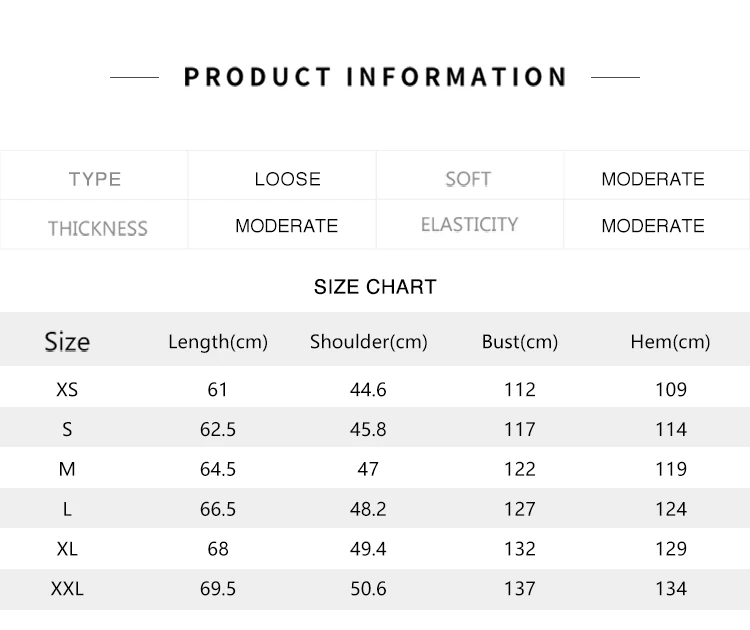Screen dimensions: 750x630
Task: Click the 109 hem value for XS
Action: click(671, 389)
